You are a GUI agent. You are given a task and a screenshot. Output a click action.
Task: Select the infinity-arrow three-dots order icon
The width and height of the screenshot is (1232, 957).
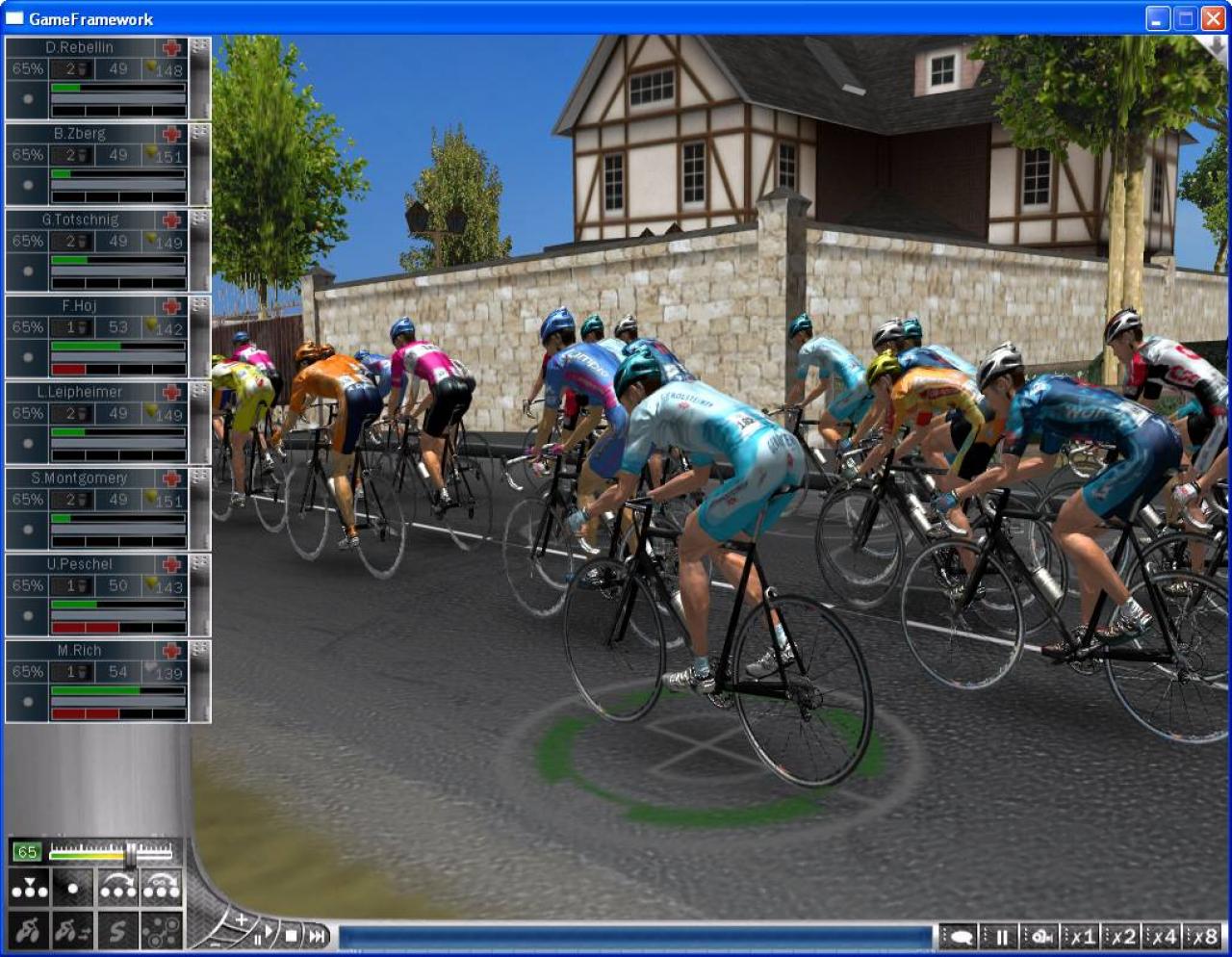click(162, 888)
